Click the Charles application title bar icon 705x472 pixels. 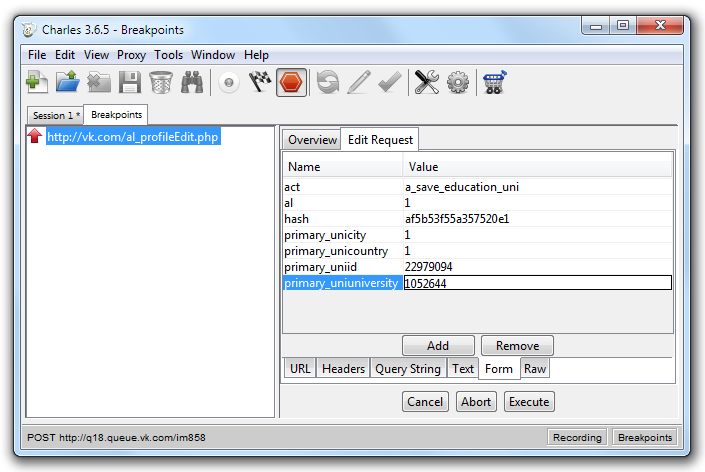coord(28,30)
